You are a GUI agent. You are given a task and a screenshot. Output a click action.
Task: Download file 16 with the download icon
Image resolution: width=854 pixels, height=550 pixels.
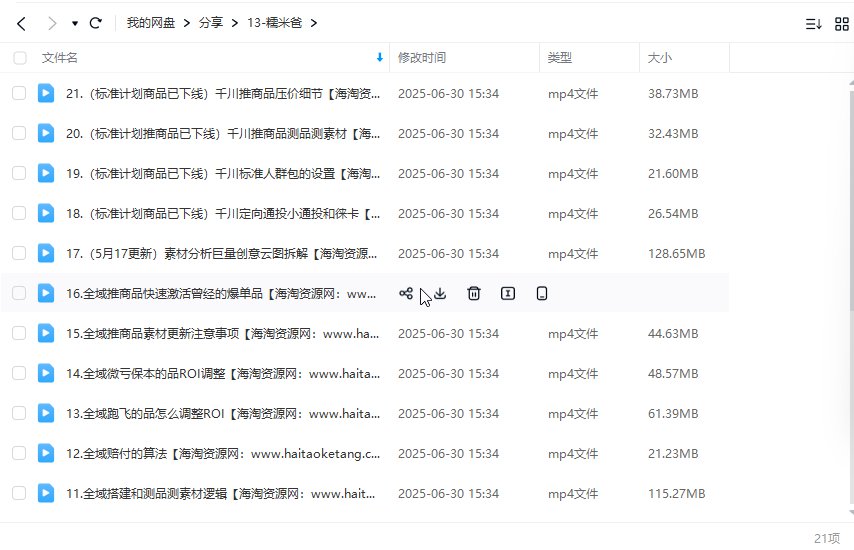tap(440, 294)
